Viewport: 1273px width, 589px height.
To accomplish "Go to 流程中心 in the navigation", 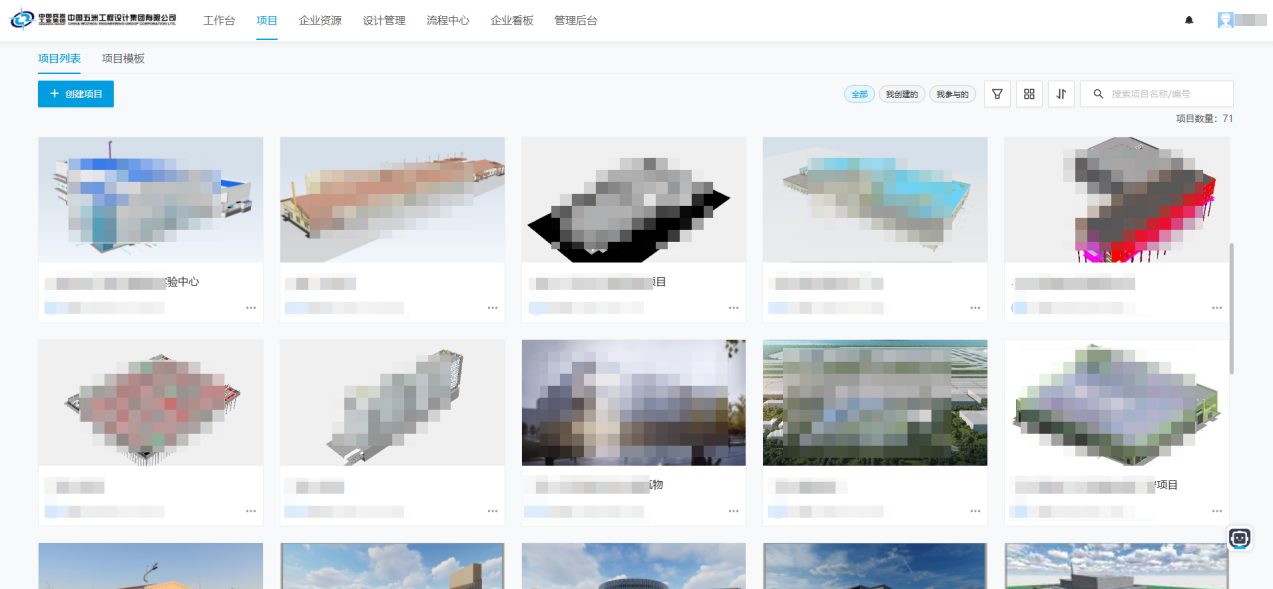I will (447, 20).
